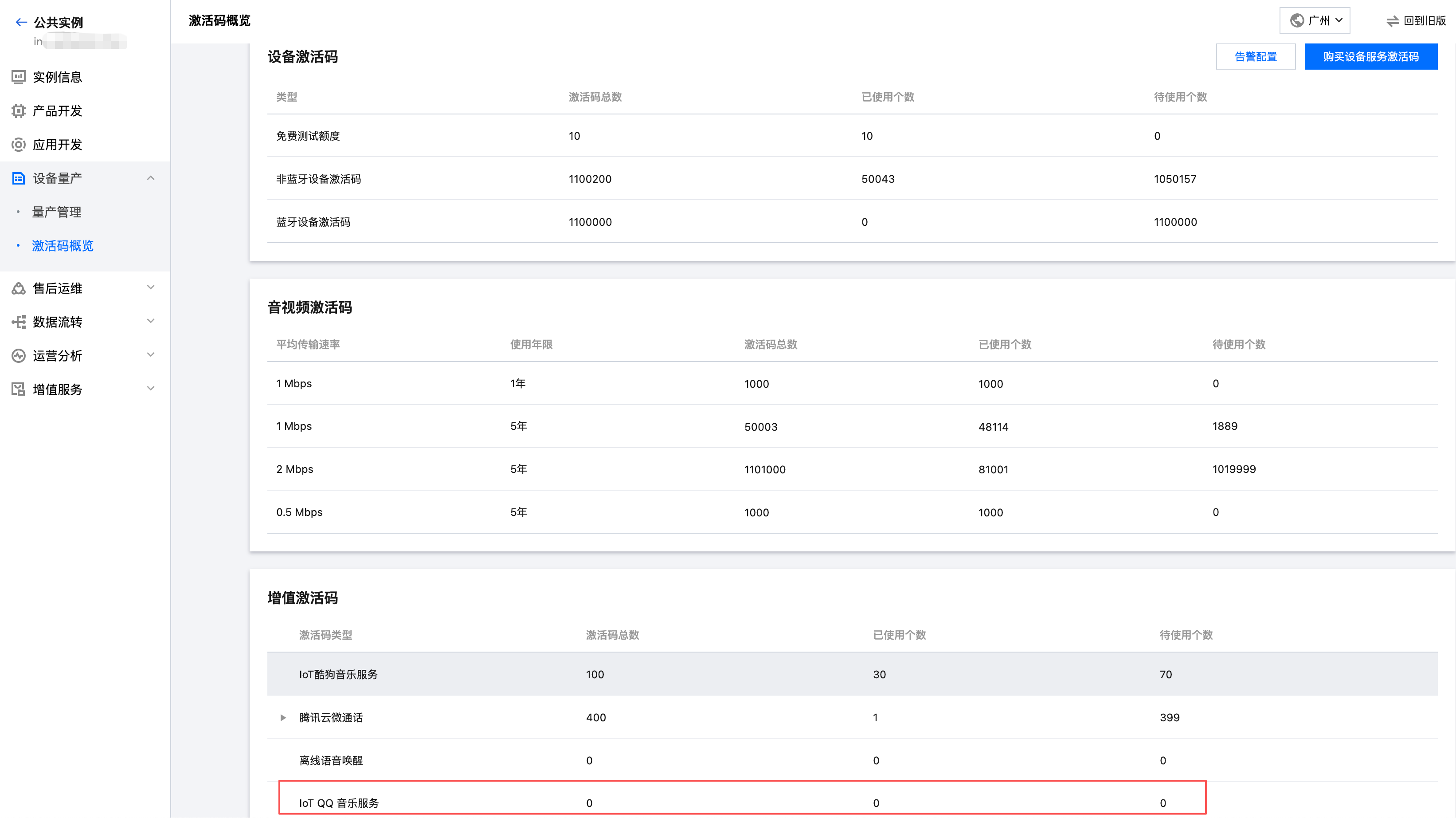Click the 售后运维 icon
This screenshot has width=1456, height=818.
coord(19,288)
